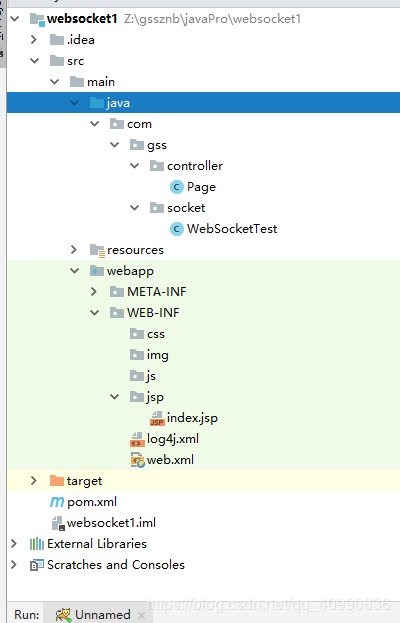Click the log4j.xml file icon

point(137,439)
